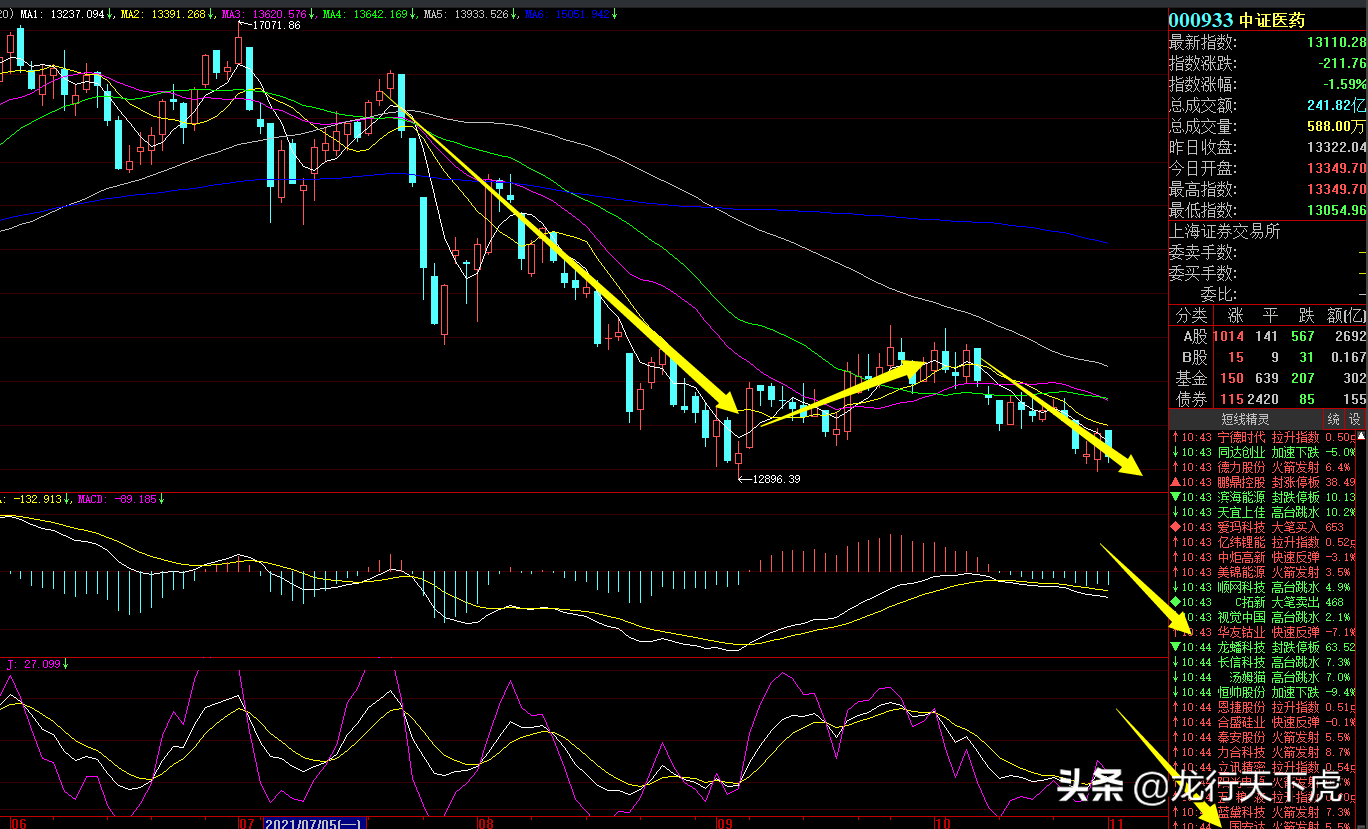The height and width of the screenshot is (829, 1368).
Task: Select the 2021/07/05(一) date marker on timeline
Action: point(314,823)
